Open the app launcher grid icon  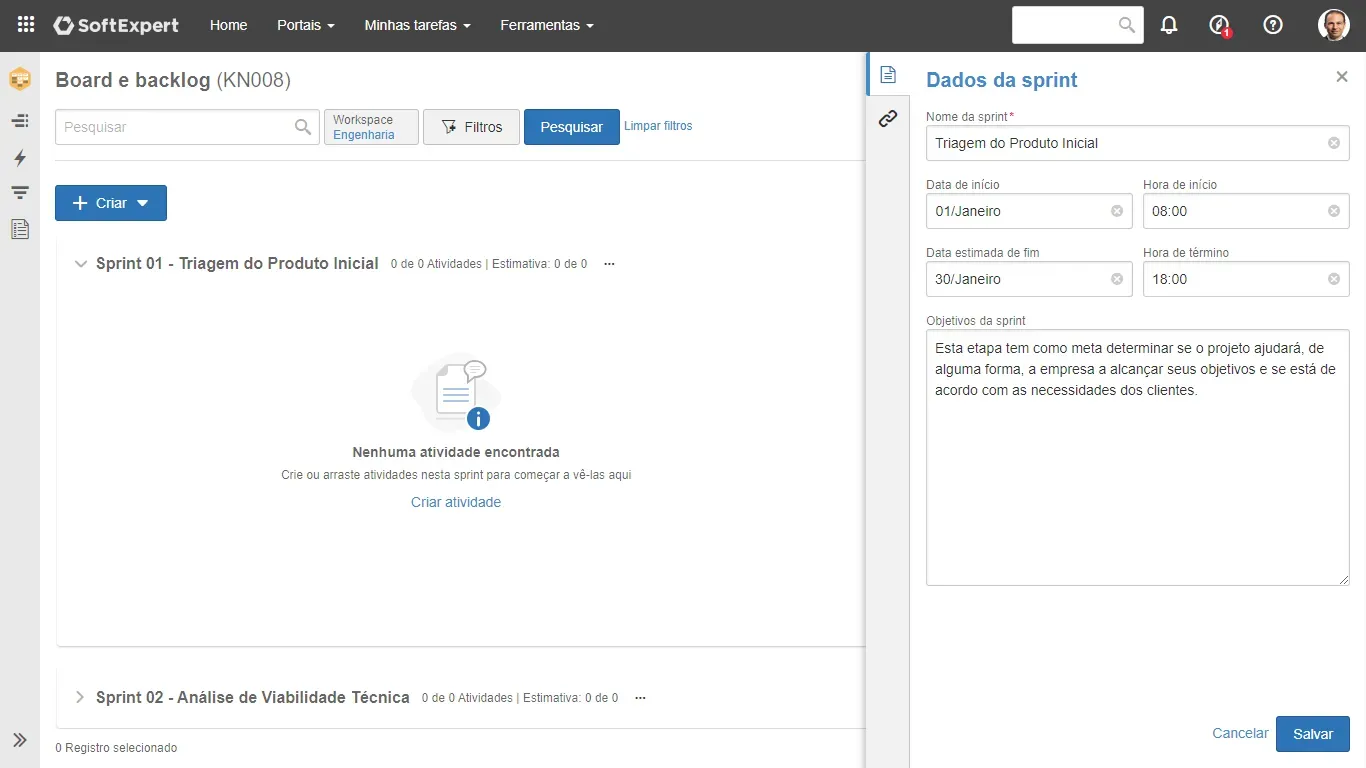[26, 25]
